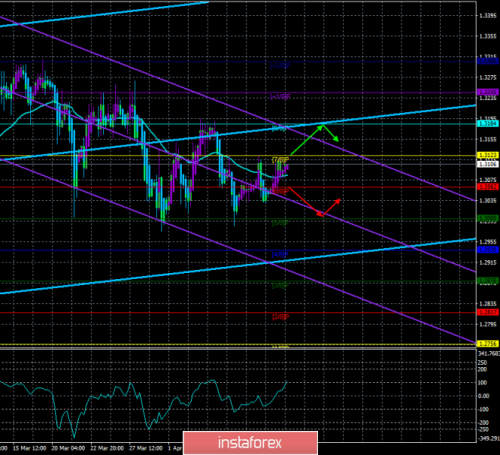This screenshot has height=455, width=500.
Task: Click the indicator maximum 341.768 value
Action: click(489, 354)
